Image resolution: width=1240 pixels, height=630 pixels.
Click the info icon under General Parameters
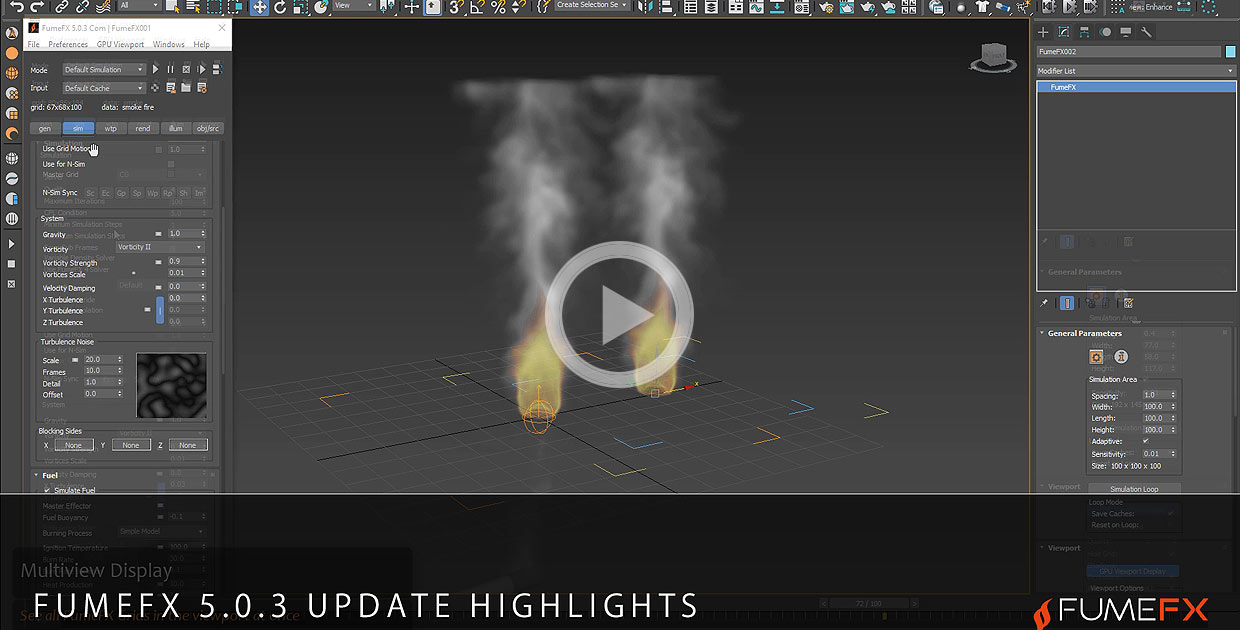1121,357
